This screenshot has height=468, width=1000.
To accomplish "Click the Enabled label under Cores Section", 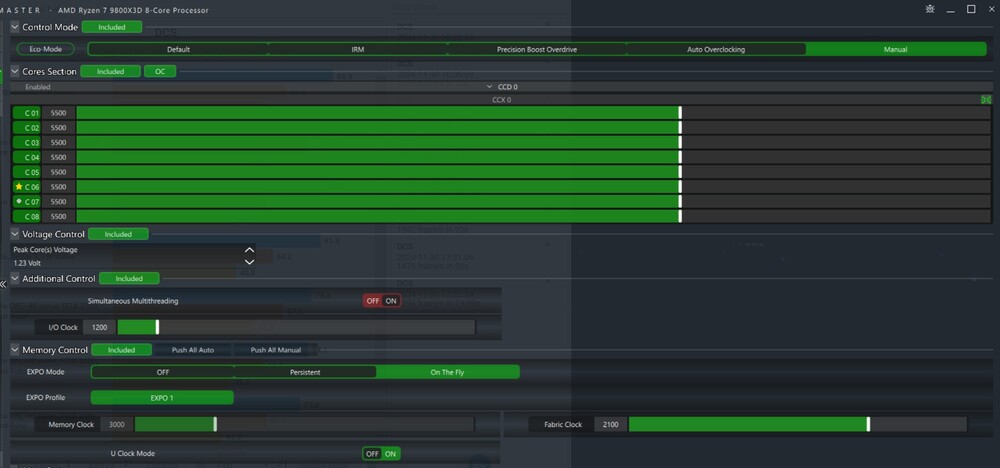I will 38,87.
